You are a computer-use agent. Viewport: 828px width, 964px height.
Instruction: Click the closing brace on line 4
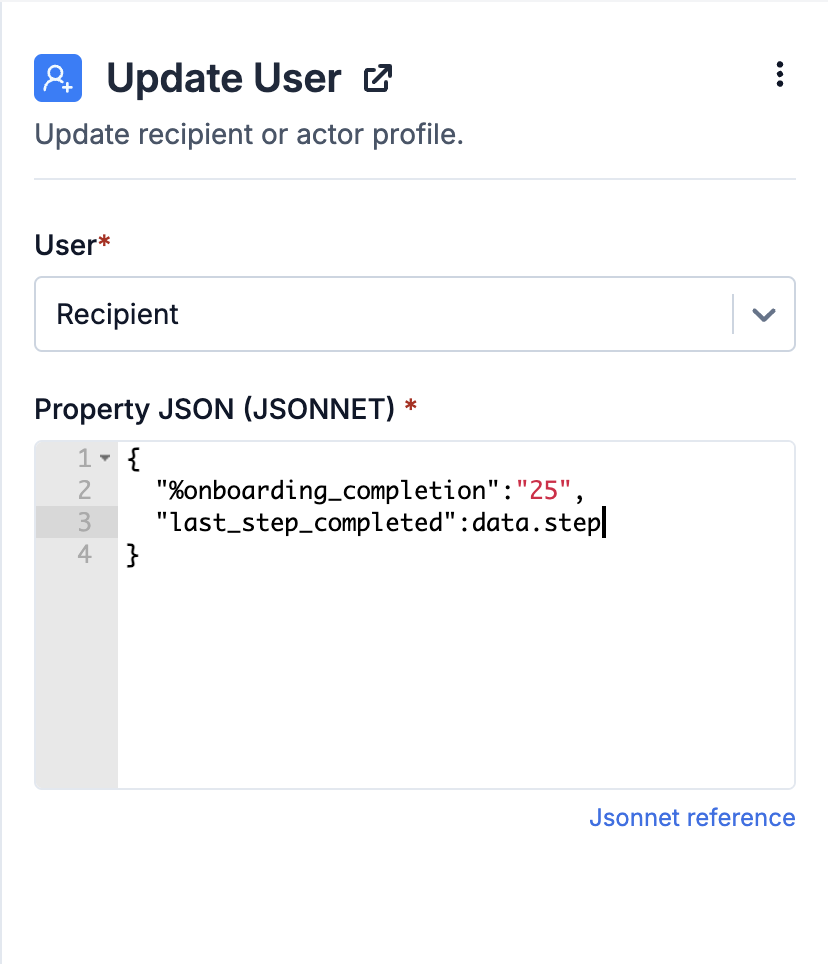tap(133, 555)
